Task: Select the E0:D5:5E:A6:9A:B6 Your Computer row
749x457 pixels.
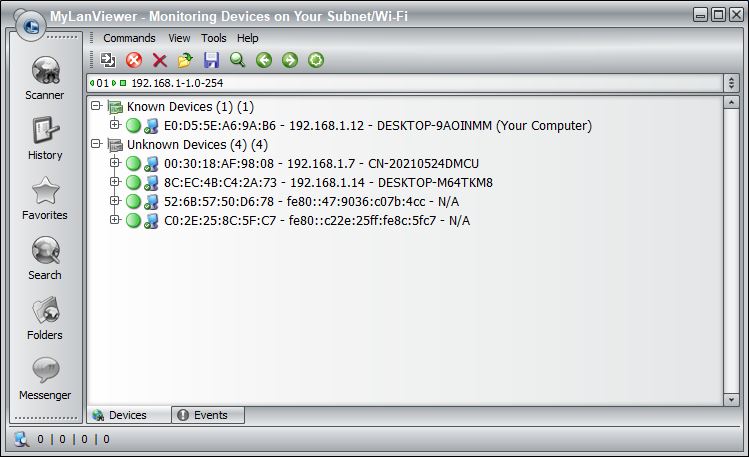Action: [x=378, y=126]
